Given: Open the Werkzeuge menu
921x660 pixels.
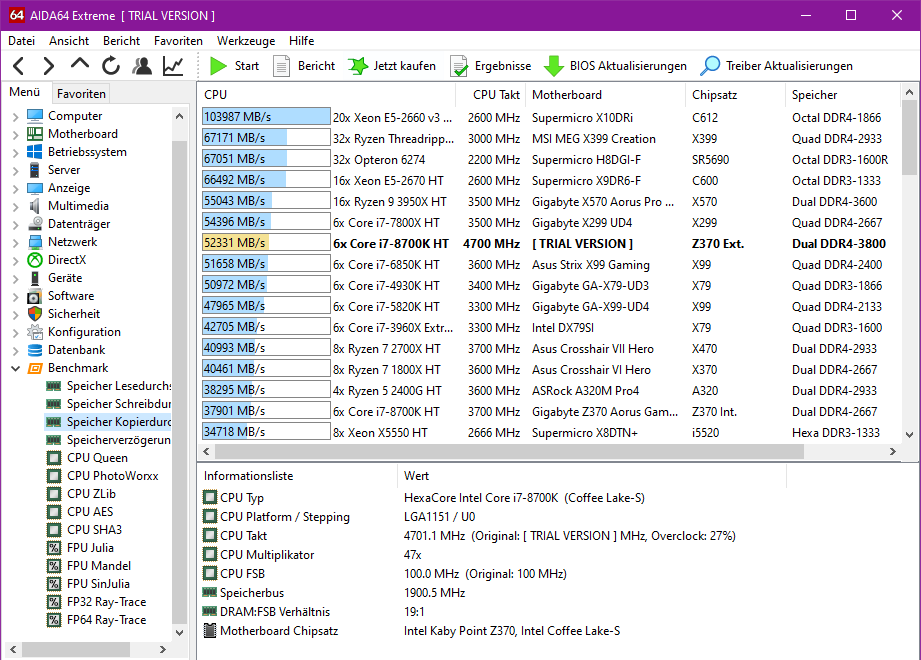Looking at the screenshot, I should coord(246,41).
